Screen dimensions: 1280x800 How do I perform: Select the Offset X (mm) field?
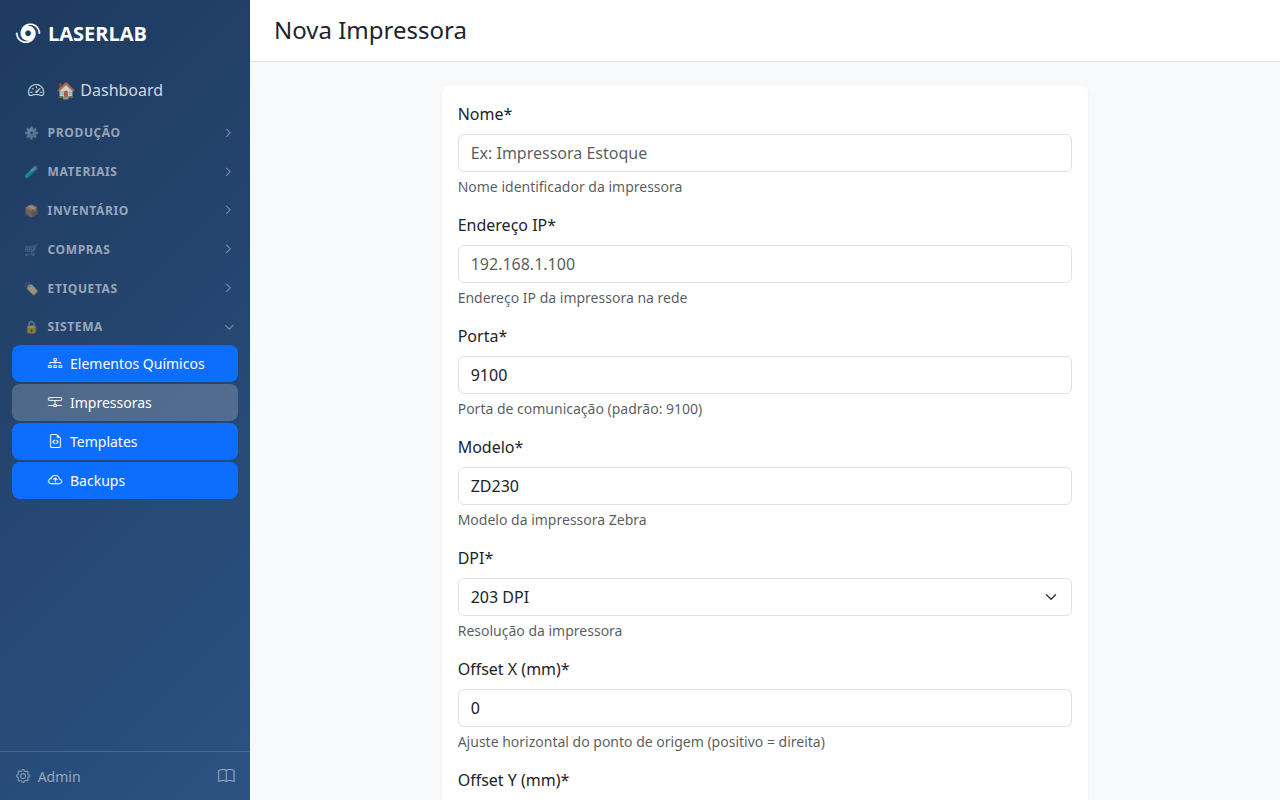(764, 708)
